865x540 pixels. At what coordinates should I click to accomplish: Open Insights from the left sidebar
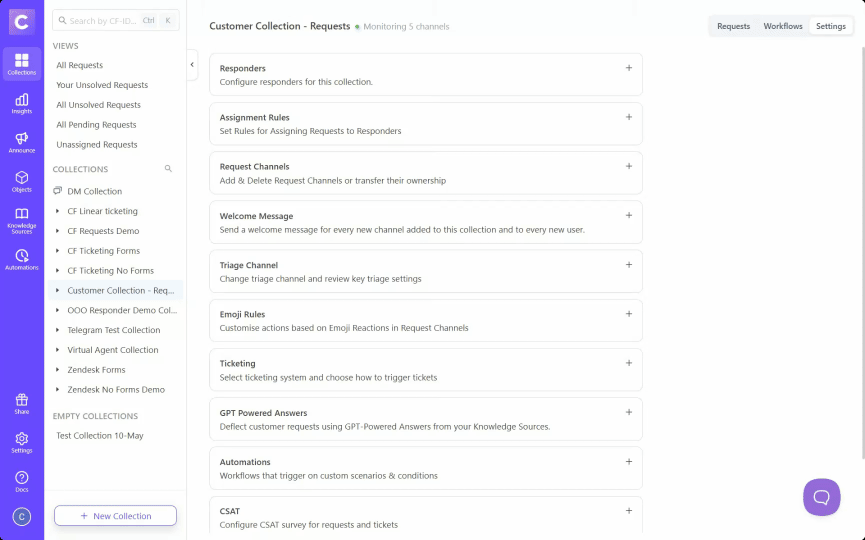click(22, 103)
